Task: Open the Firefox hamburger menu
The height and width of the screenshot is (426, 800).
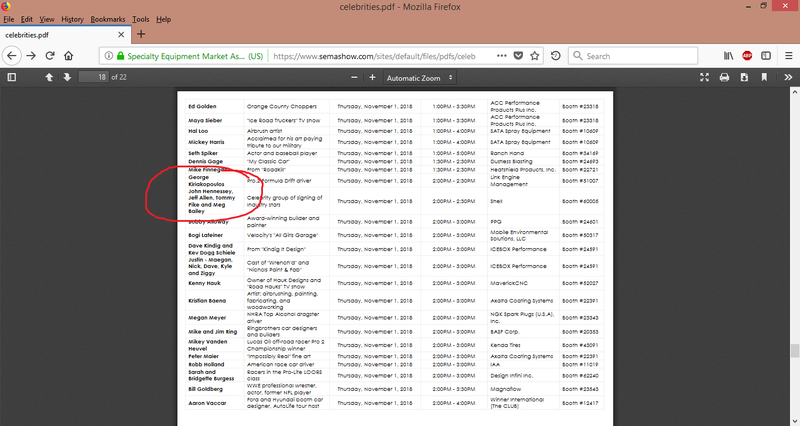Action: [788, 56]
